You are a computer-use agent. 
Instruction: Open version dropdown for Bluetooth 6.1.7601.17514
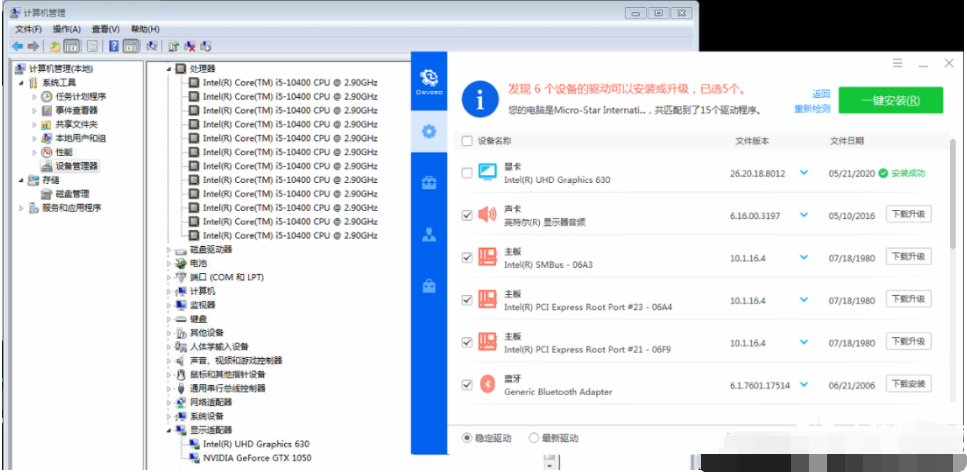coord(804,384)
